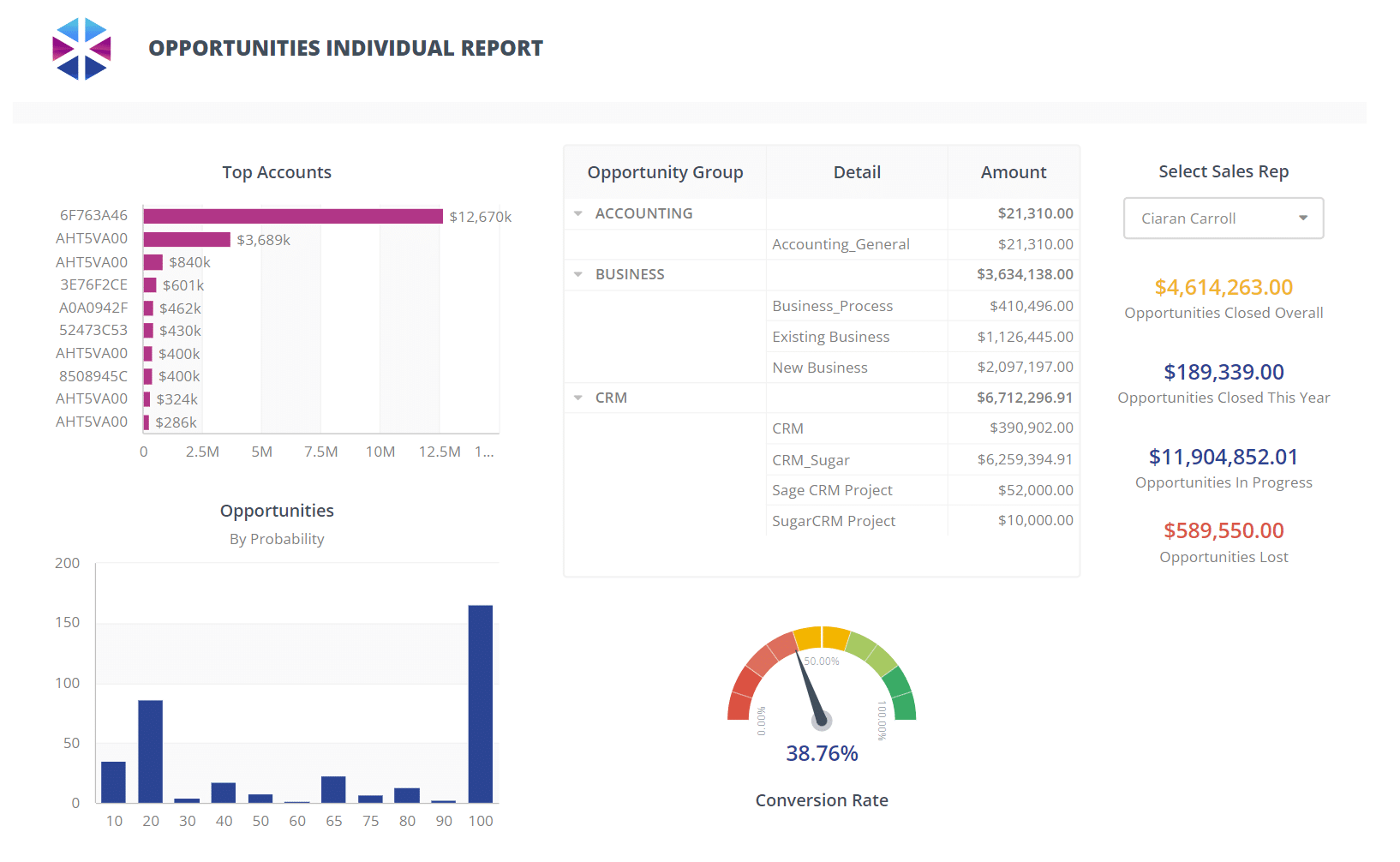Viewport: 1400px width, 862px height.
Task: Collapse the CRM group row
Action: tap(578, 398)
